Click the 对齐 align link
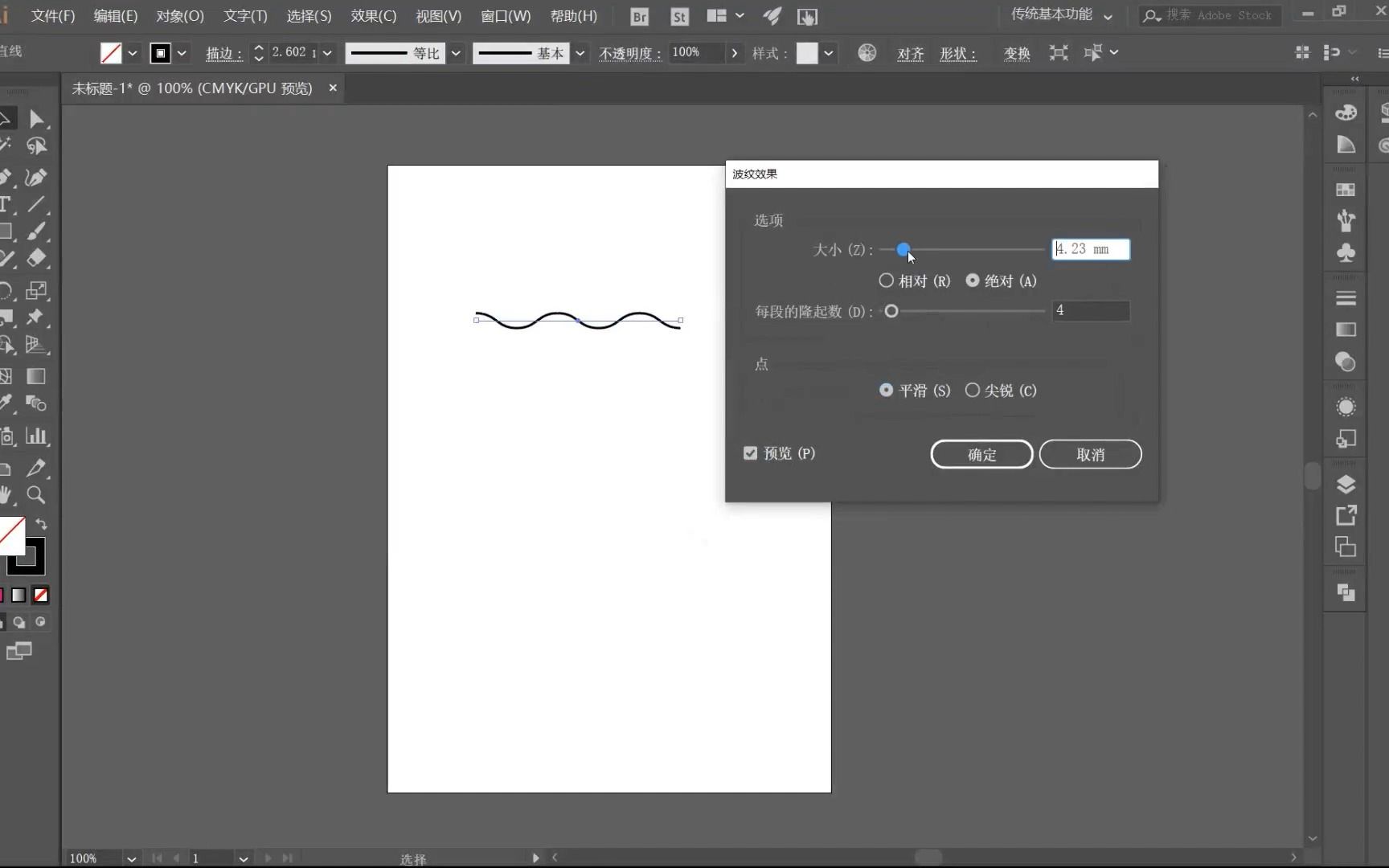The height and width of the screenshot is (868, 1389). 911,53
